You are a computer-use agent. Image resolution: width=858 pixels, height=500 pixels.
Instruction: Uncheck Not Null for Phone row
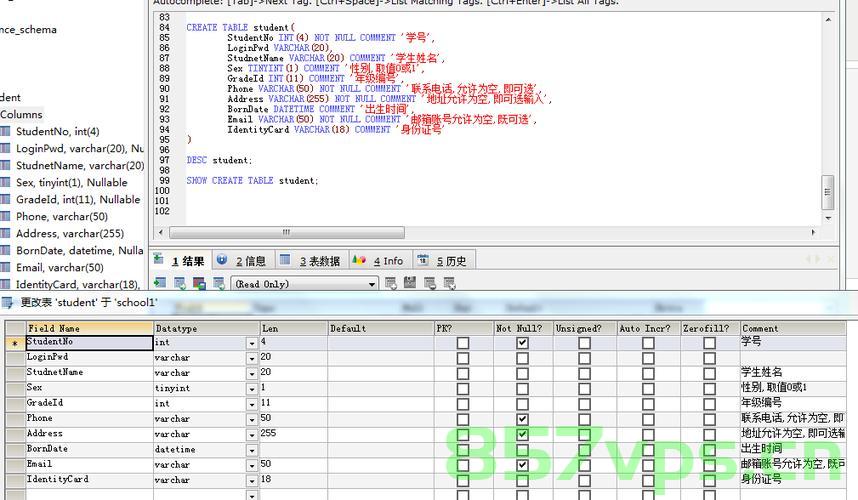(523, 420)
